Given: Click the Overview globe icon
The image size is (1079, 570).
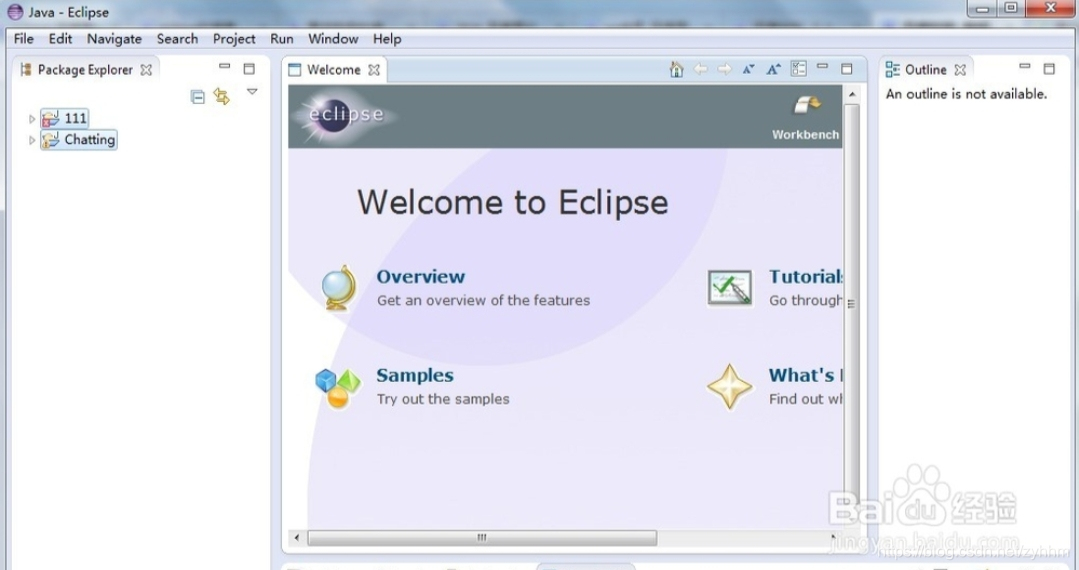Looking at the screenshot, I should tap(339, 288).
